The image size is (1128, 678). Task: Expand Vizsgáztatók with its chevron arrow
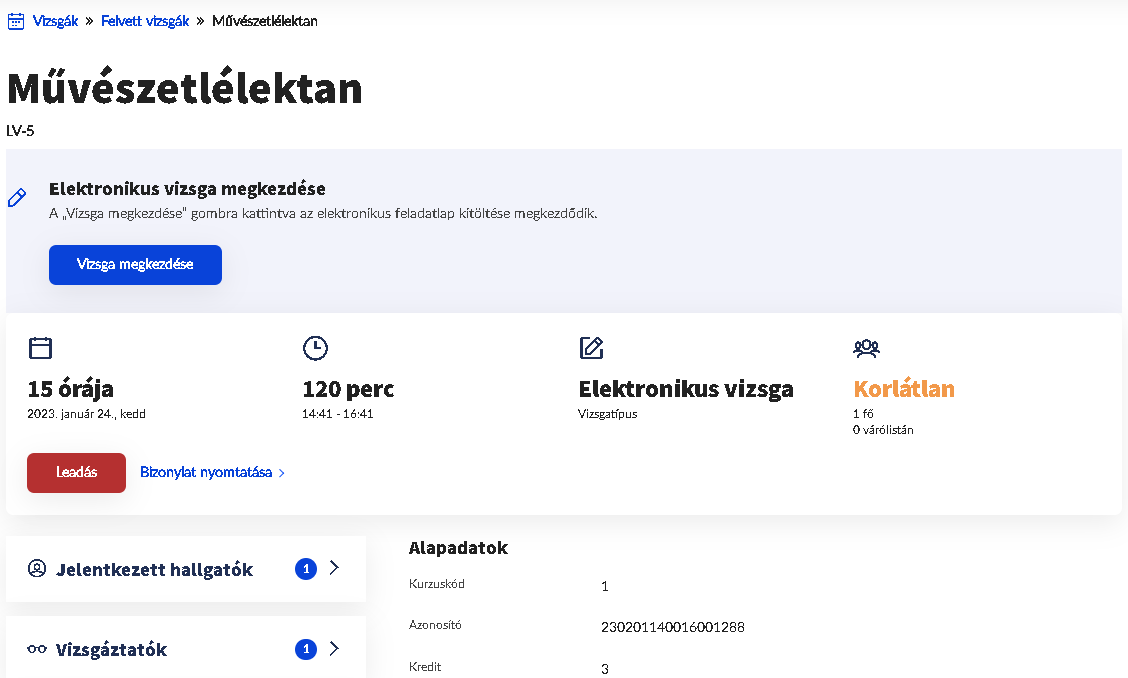(x=334, y=649)
